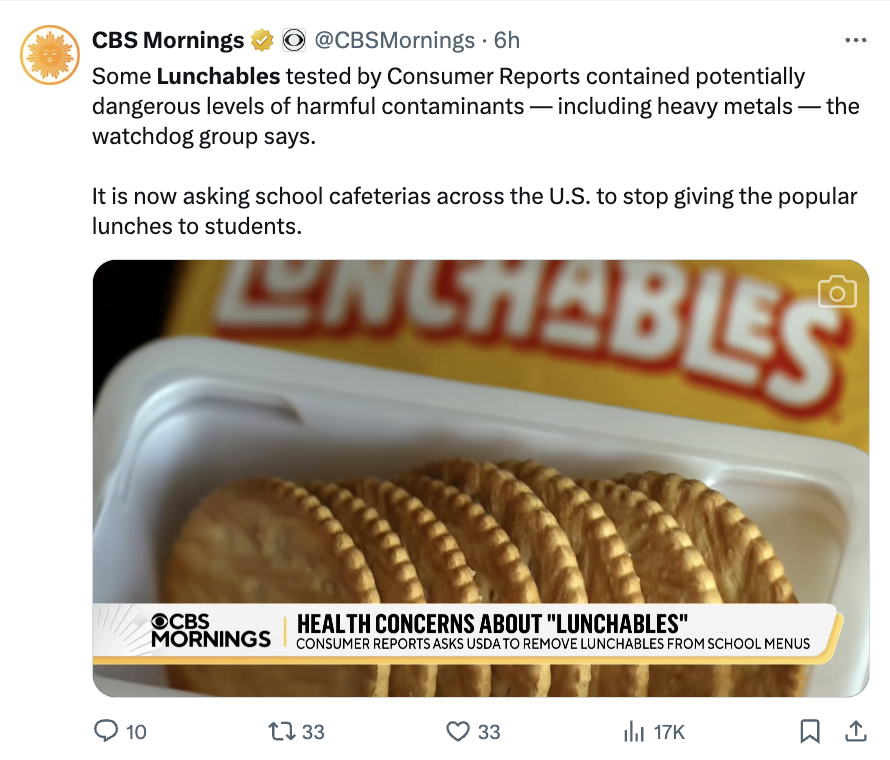Open the three-dot more options menu
890x760 pixels.
pos(856,38)
